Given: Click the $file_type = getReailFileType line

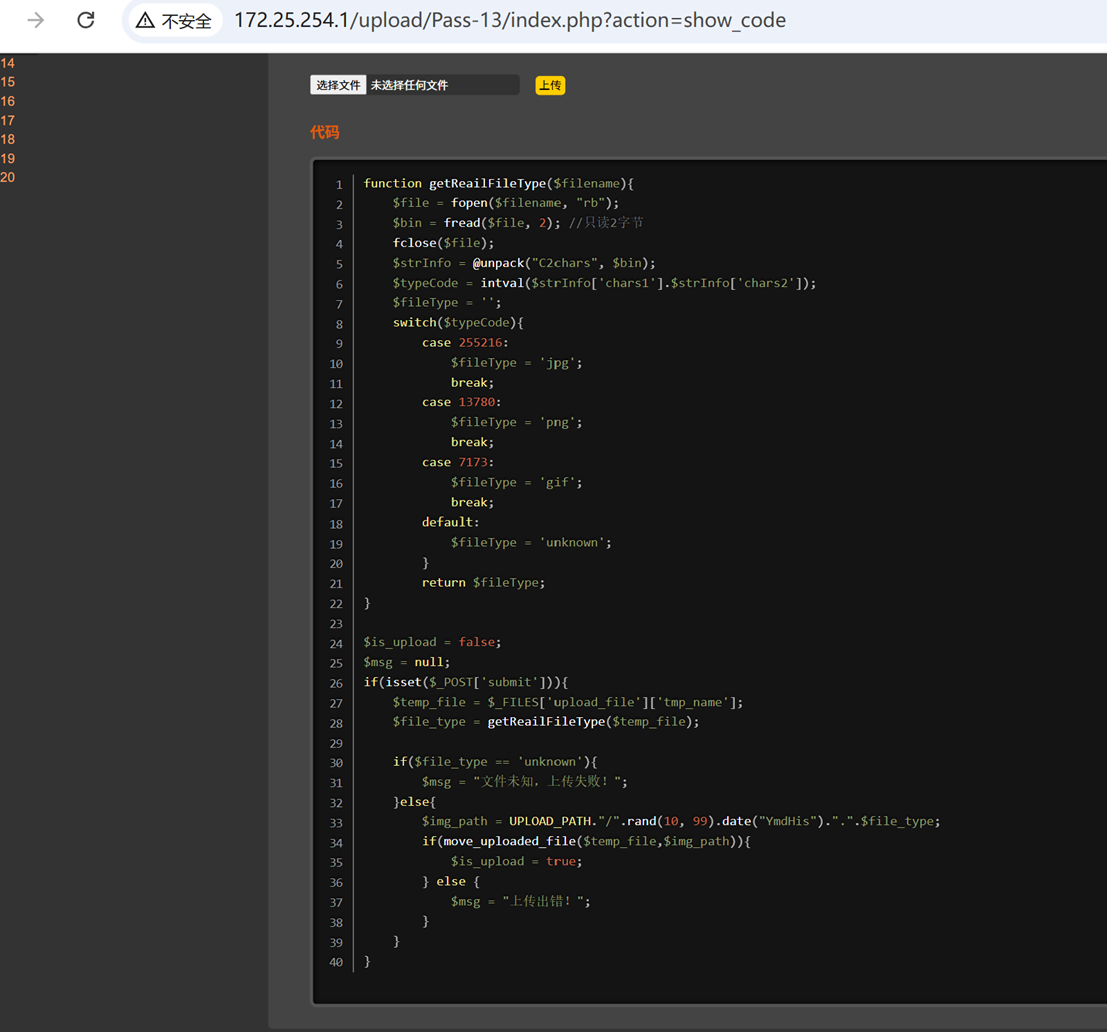Looking at the screenshot, I should coord(546,722).
